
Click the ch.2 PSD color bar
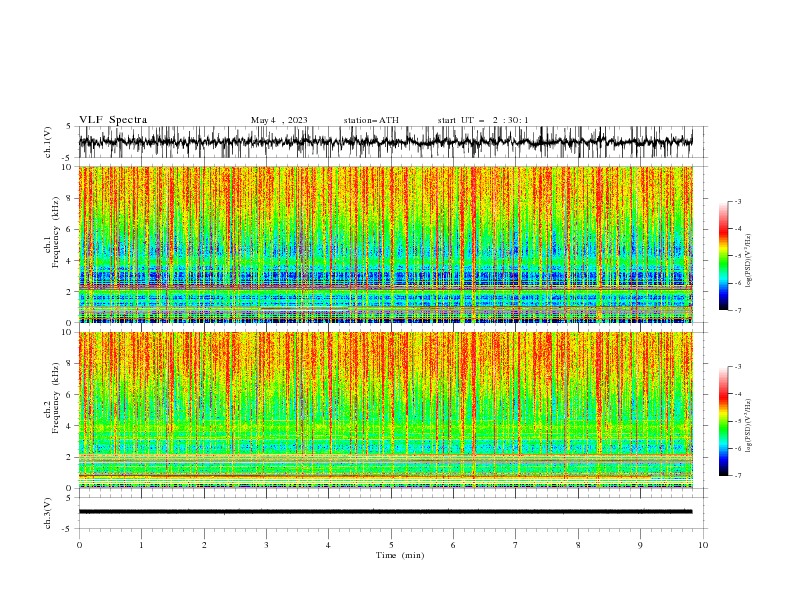723,421
